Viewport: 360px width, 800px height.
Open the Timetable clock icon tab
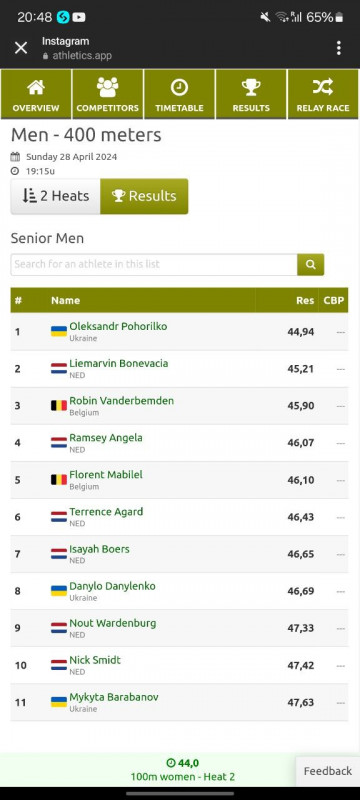179,94
